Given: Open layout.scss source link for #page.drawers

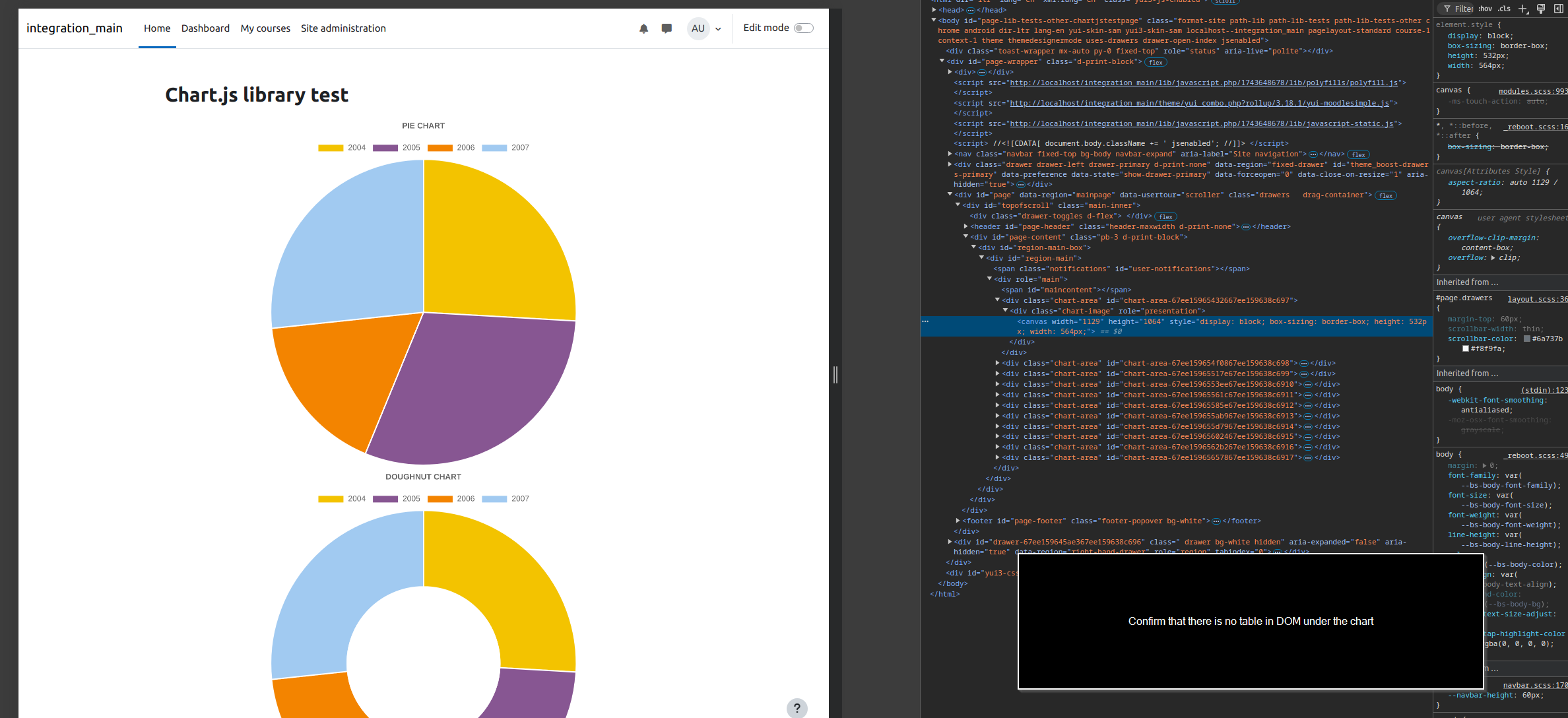Looking at the screenshot, I should point(1537,300).
